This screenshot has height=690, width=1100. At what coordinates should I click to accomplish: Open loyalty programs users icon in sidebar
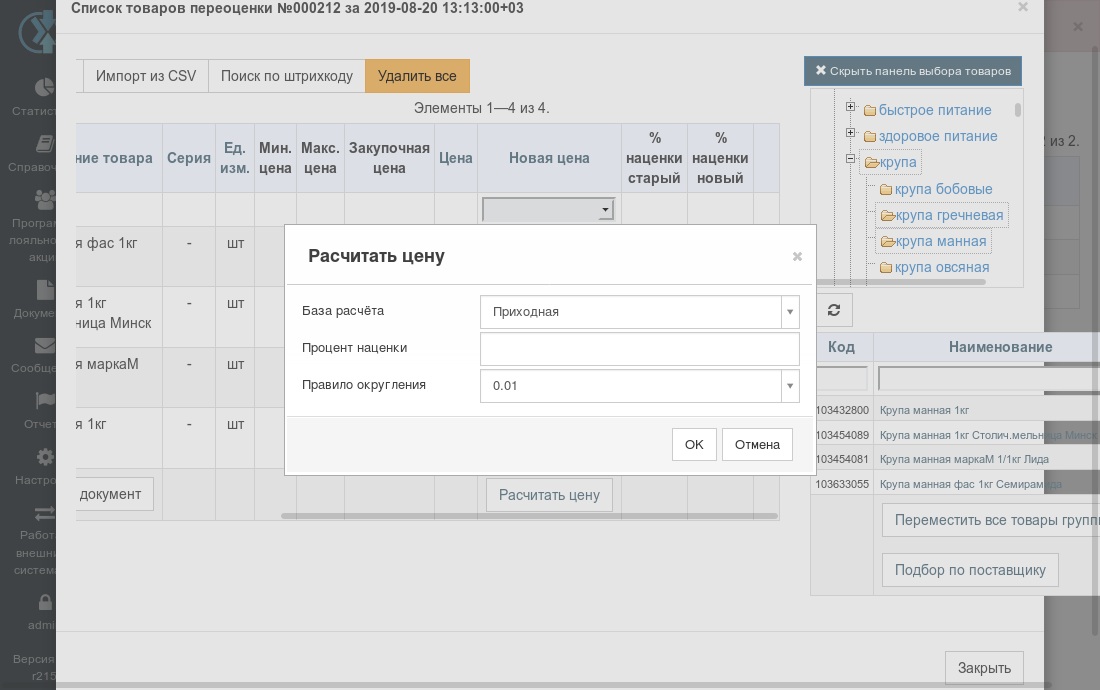point(45,200)
